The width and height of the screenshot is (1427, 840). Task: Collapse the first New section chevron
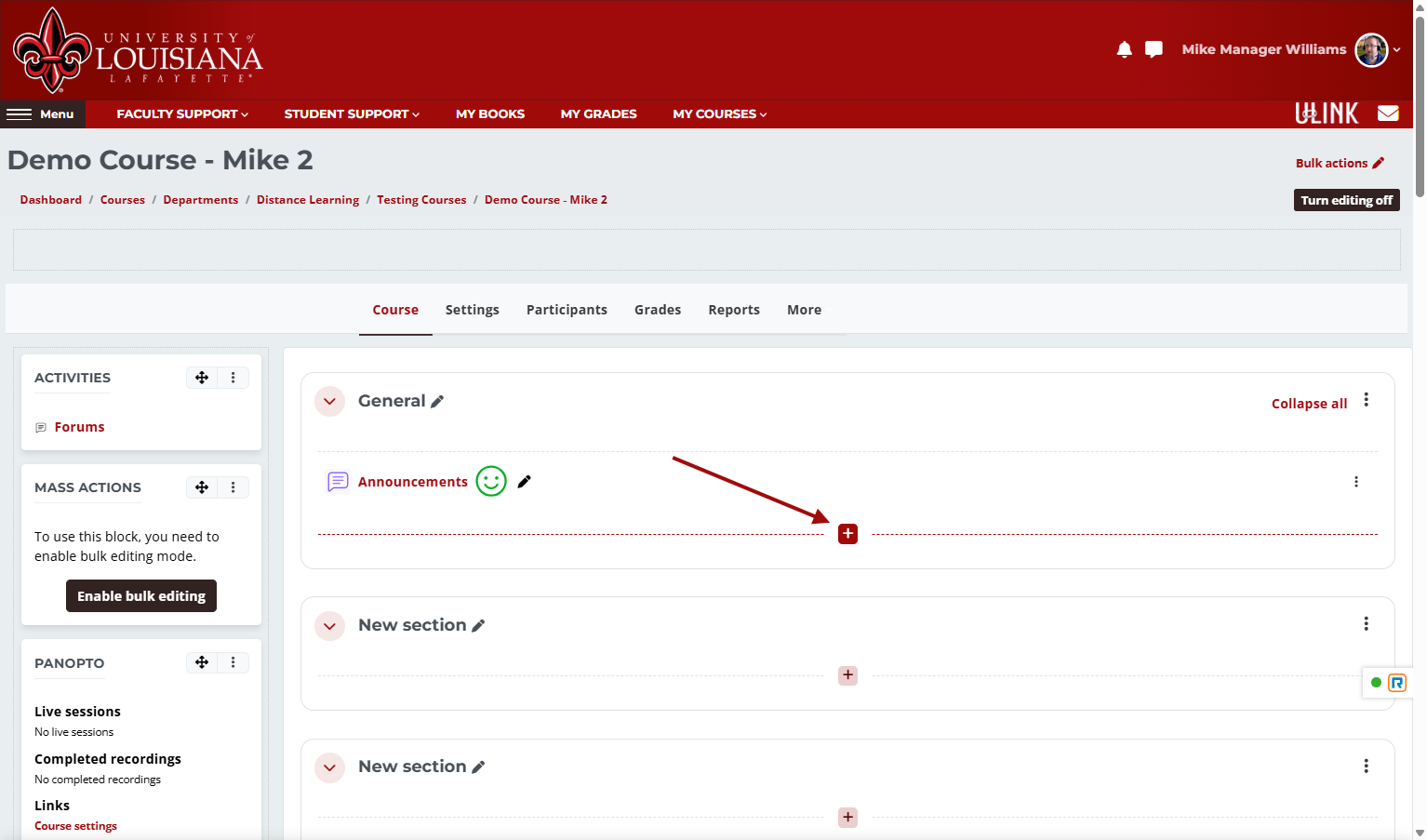(329, 626)
